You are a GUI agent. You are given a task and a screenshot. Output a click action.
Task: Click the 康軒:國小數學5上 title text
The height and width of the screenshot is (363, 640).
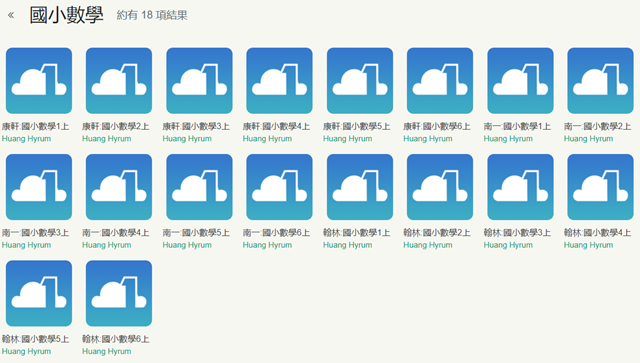(357, 127)
